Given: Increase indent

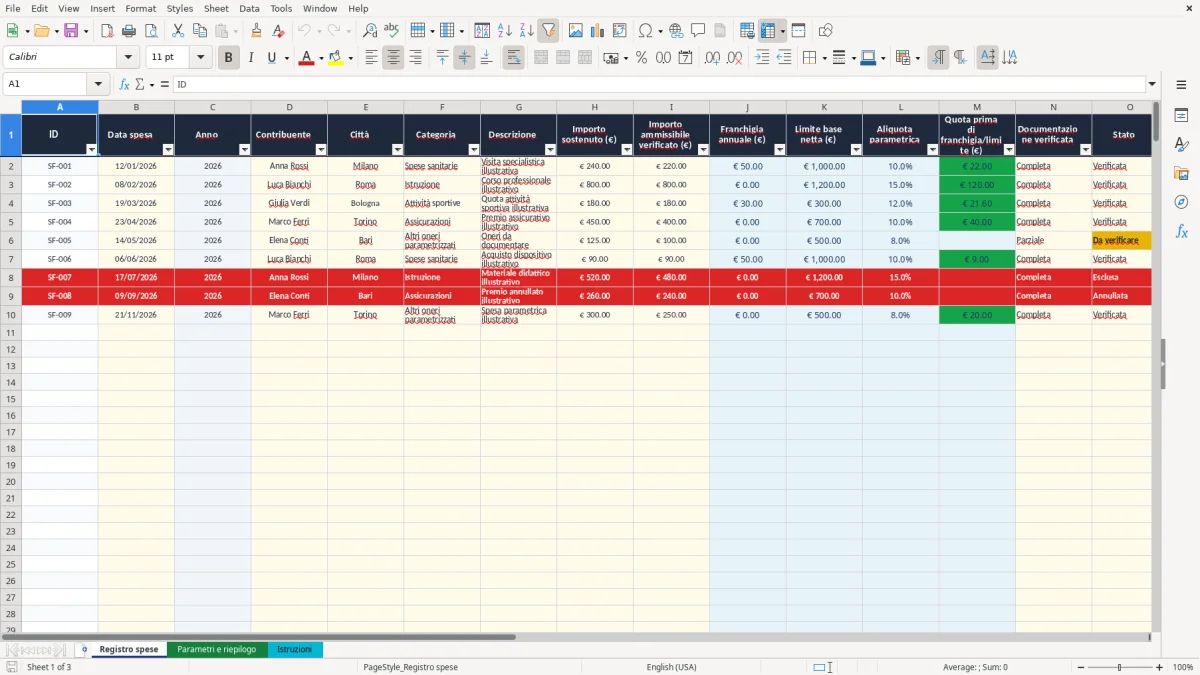Looking at the screenshot, I should [x=762, y=58].
